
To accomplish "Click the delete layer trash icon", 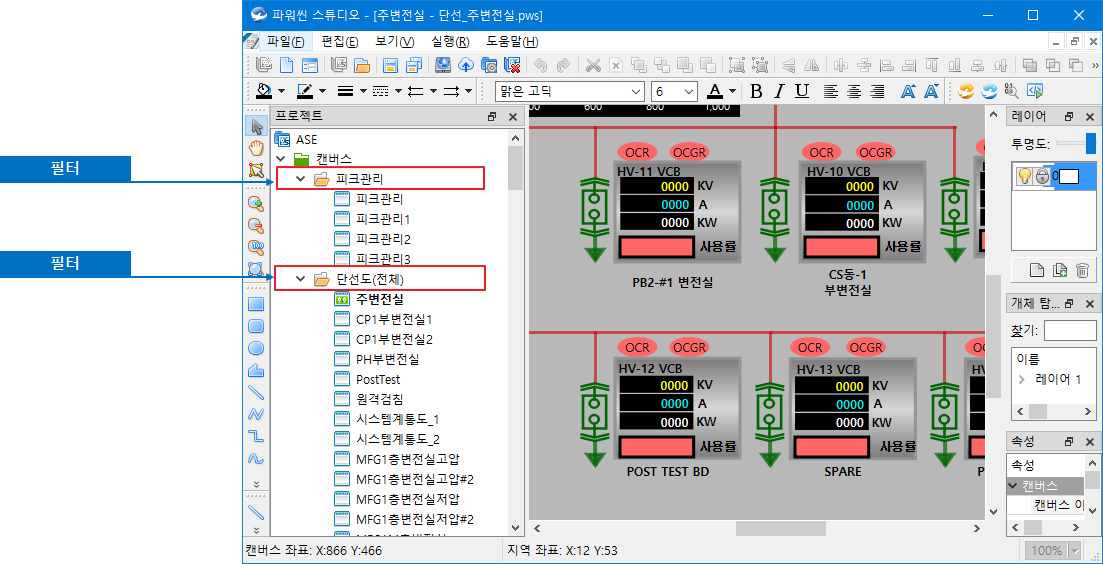I will click(x=1082, y=270).
